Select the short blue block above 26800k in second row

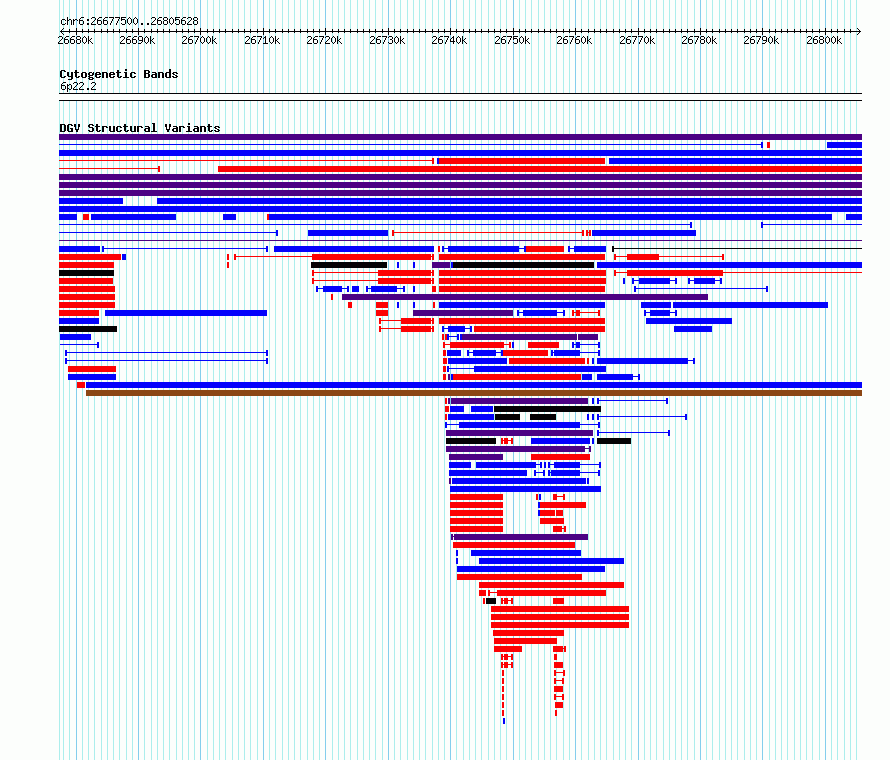click(845, 145)
